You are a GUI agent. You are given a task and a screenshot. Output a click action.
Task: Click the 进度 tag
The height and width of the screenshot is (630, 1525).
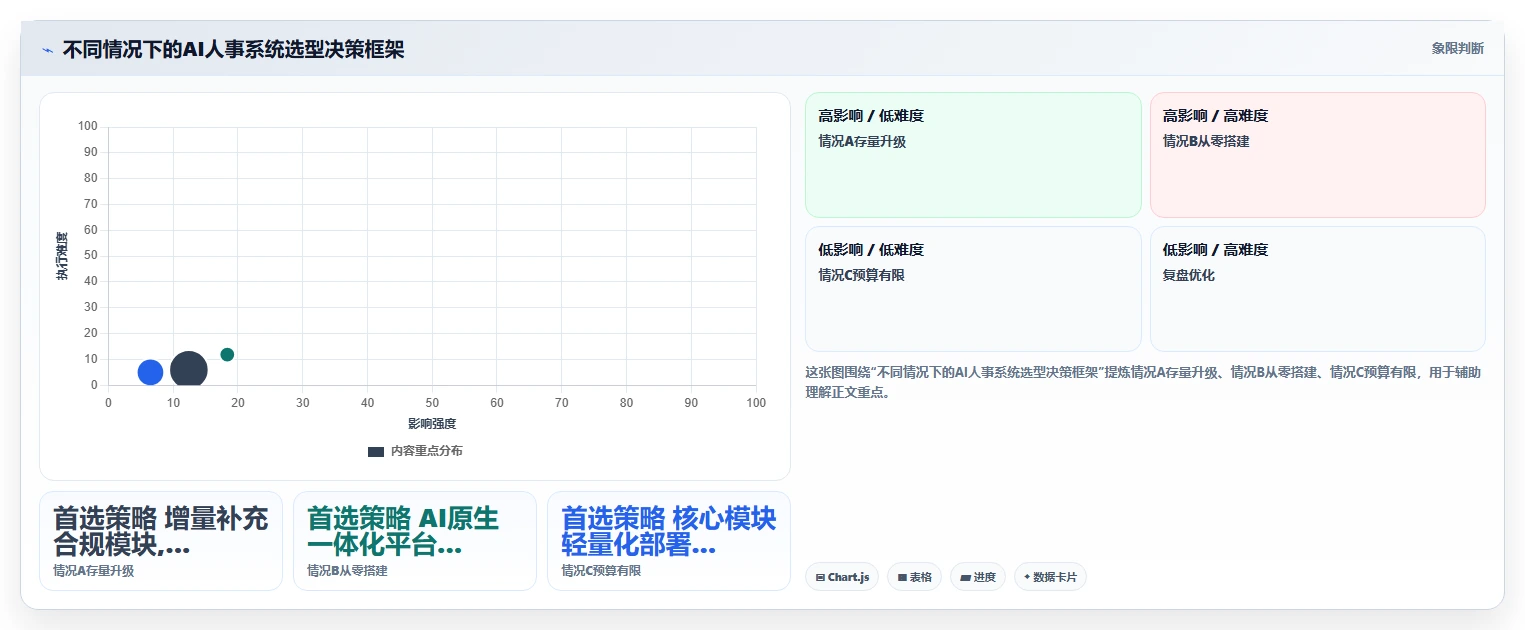coord(978,577)
